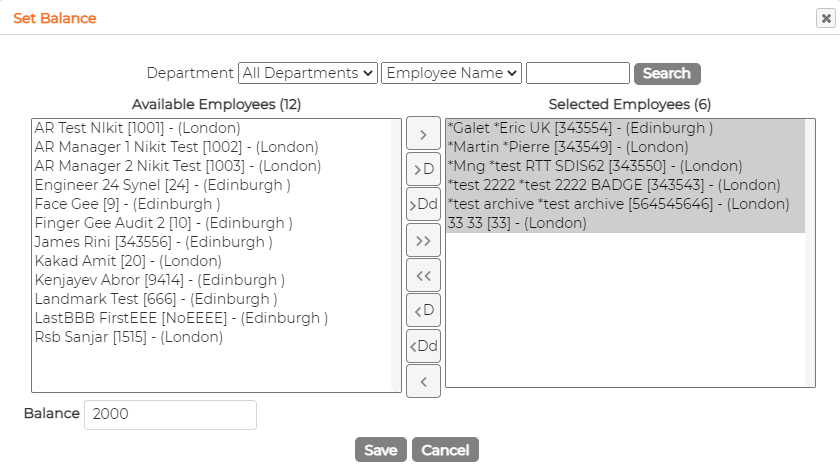Click the single left arrow remove button
840x469 pixels.
coord(423,381)
